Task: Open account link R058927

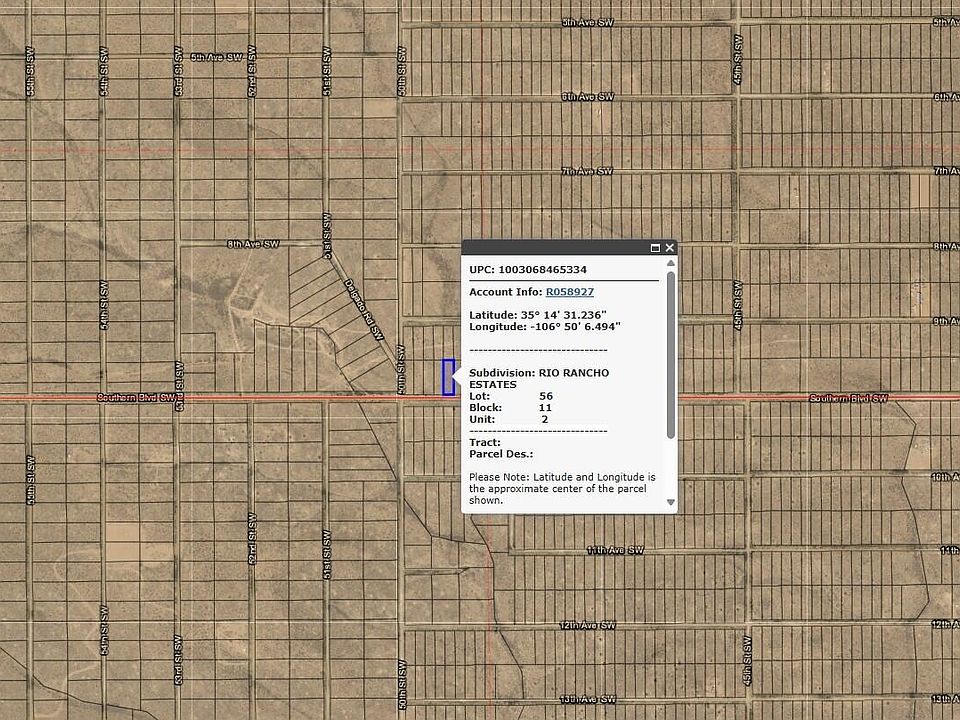Action: [x=569, y=292]
